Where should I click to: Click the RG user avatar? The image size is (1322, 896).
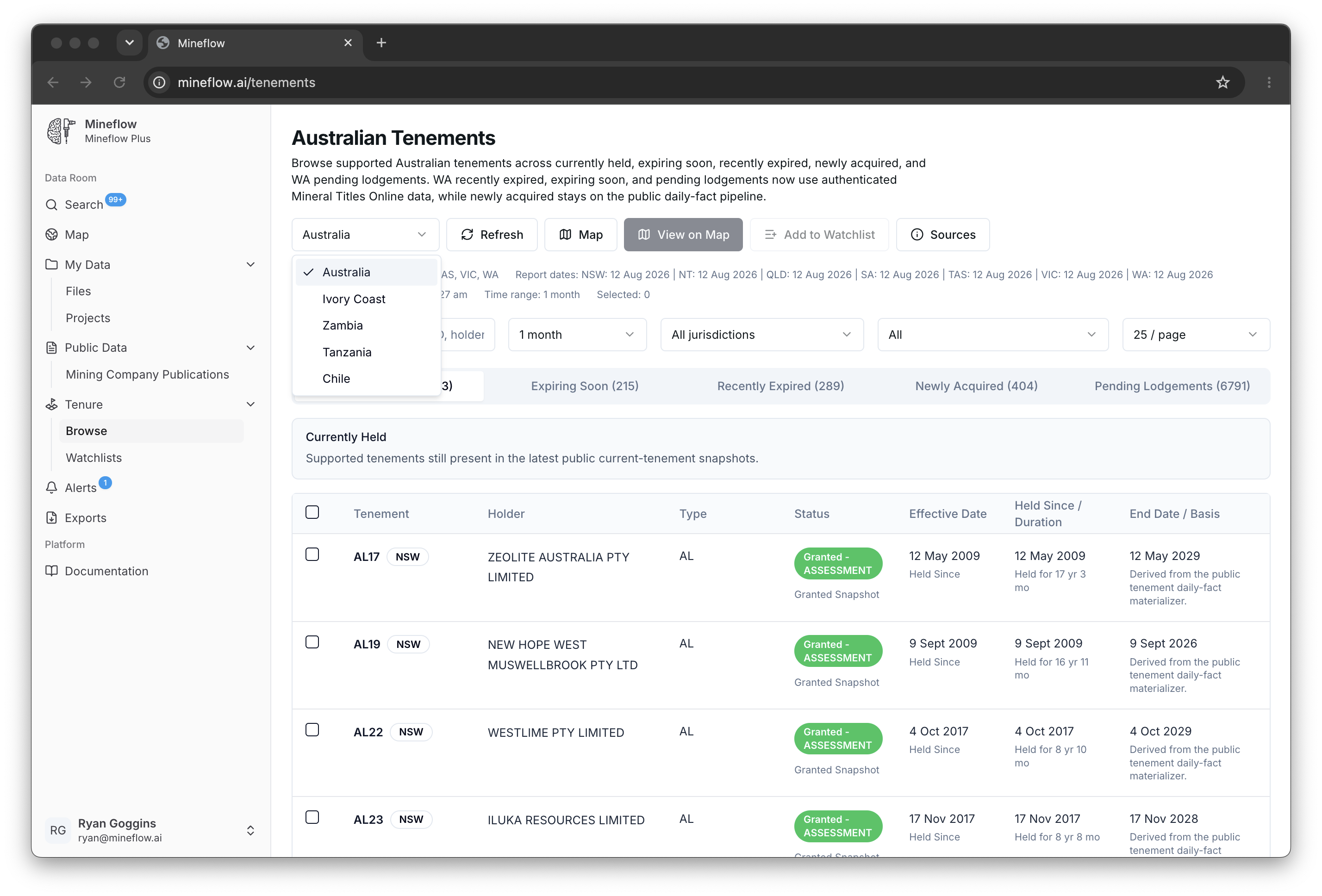pyautogui.click(x=57, y=830)
